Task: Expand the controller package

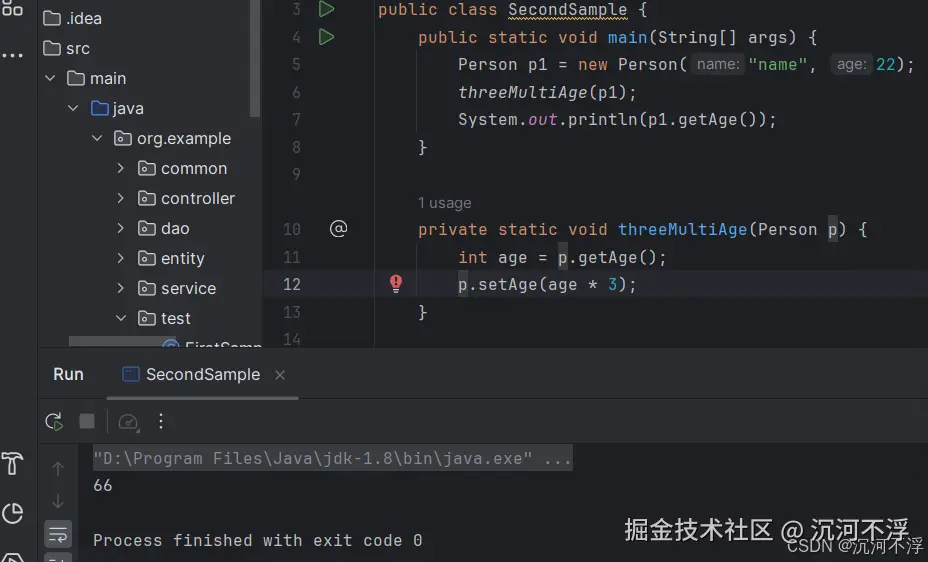Action: (x=121, y=198)
